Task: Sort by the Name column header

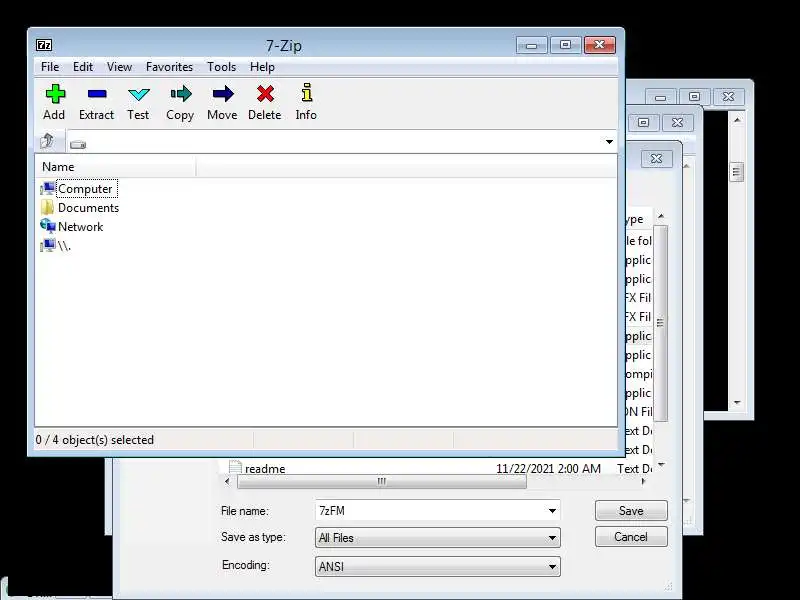Action: click(115, 167)
